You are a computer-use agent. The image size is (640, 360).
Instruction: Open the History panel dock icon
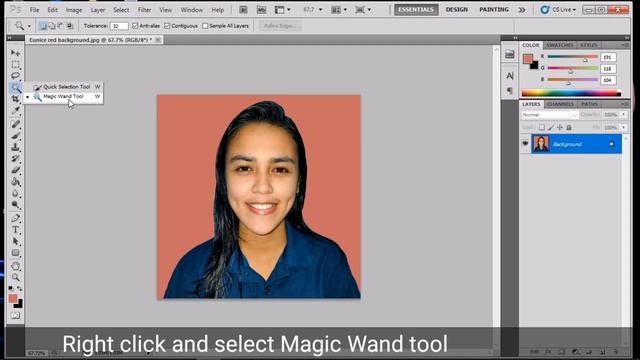tap(510, 54)
